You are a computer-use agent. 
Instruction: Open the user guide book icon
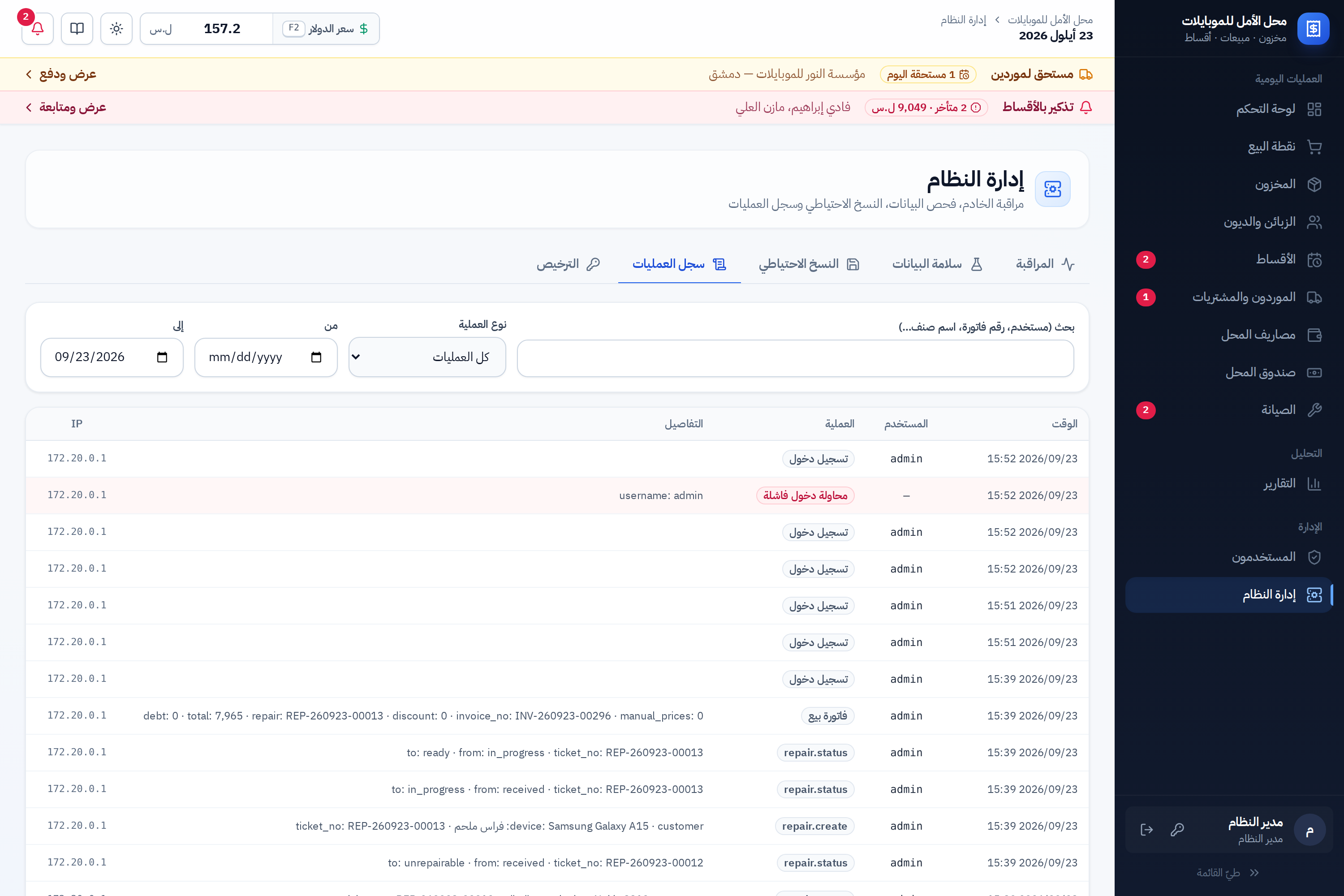77,29
